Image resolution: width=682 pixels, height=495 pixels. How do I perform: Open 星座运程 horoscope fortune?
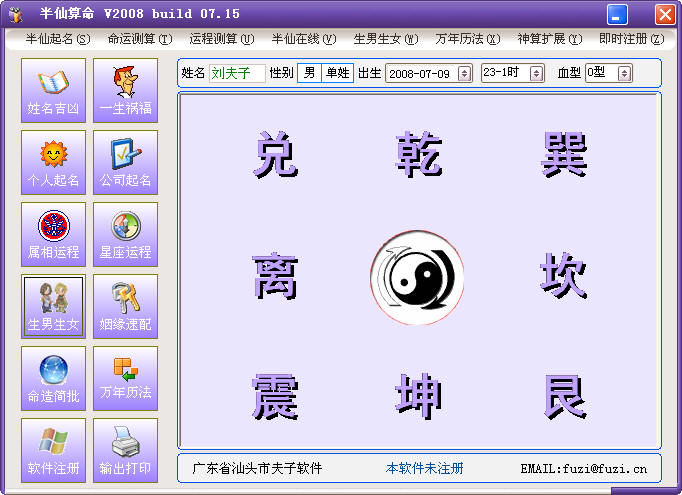tap(125, 234)
